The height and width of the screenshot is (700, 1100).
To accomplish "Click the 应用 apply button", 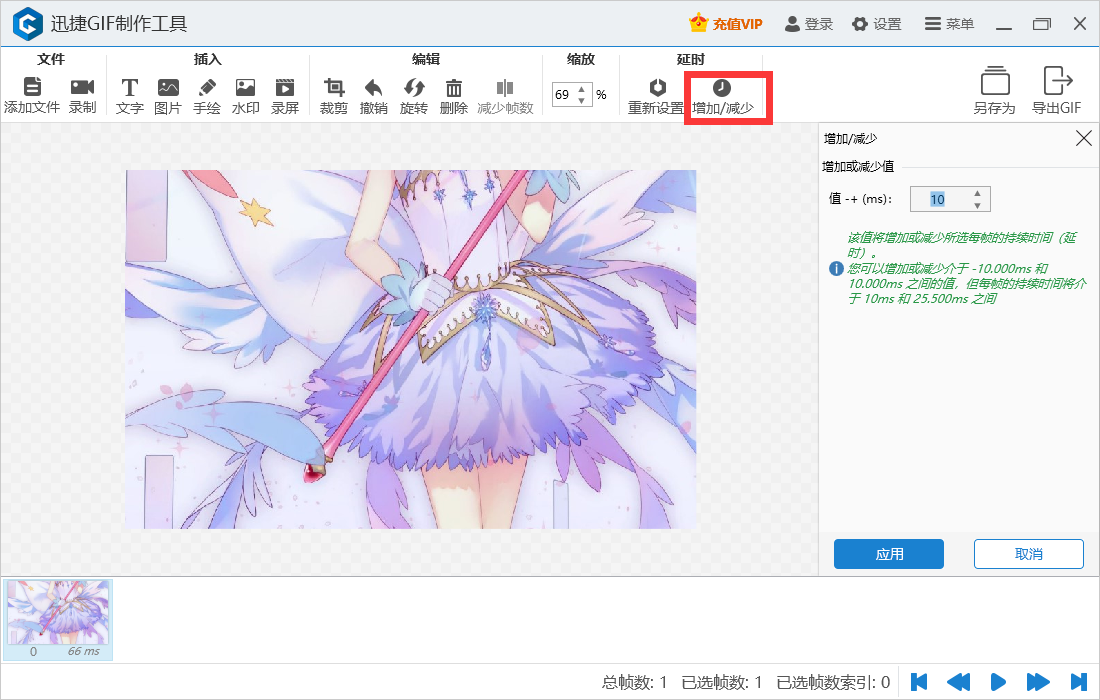I will [889, 554].
